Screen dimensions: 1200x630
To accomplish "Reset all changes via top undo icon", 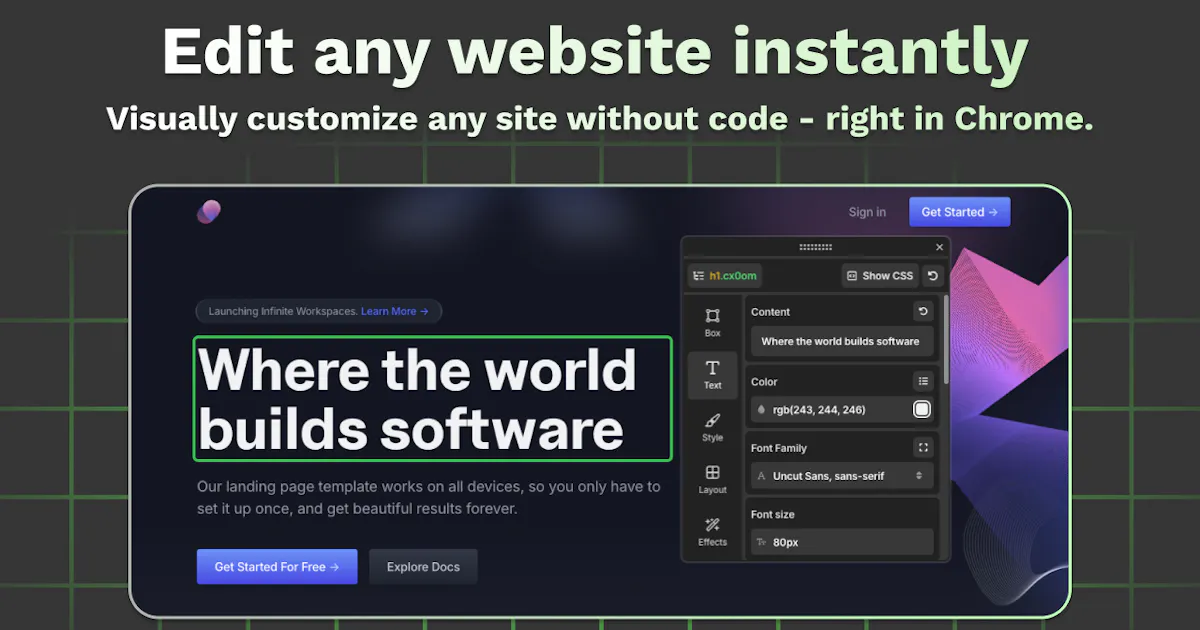I will [x=932, y=275].
